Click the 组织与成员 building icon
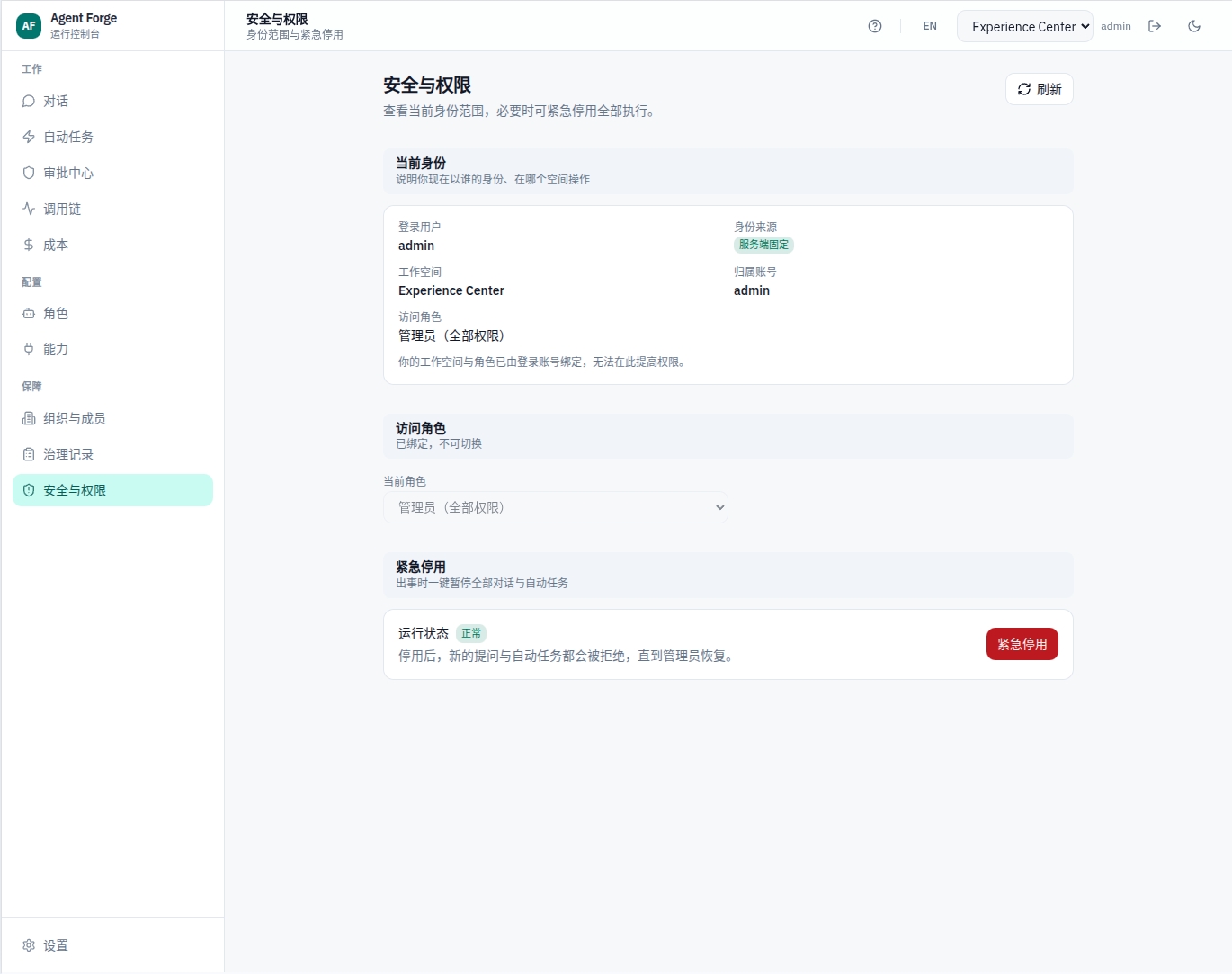Screen dimensions: 1232x974 (x=29, y=419)
